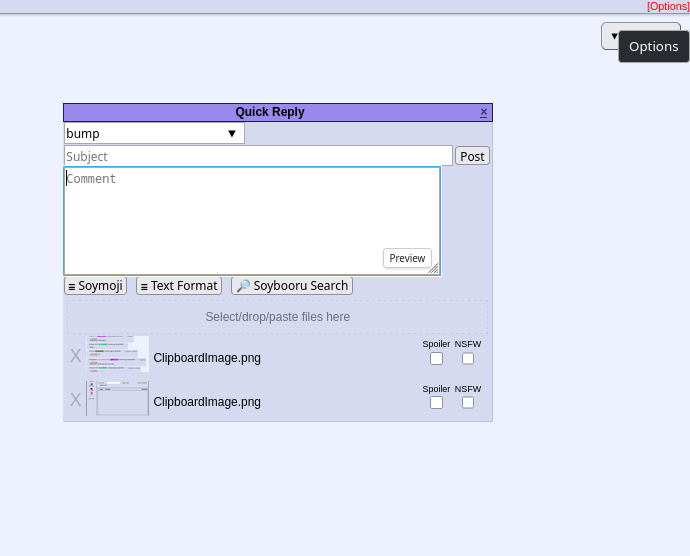Image resolution: width=690 pixels, height=556 pixels.
Task: Click the Preview button
Action: tap(407, 258)
